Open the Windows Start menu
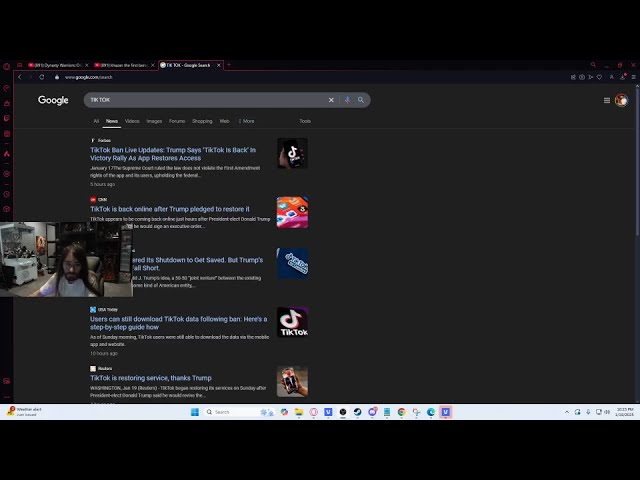 (x=195, y=412)
